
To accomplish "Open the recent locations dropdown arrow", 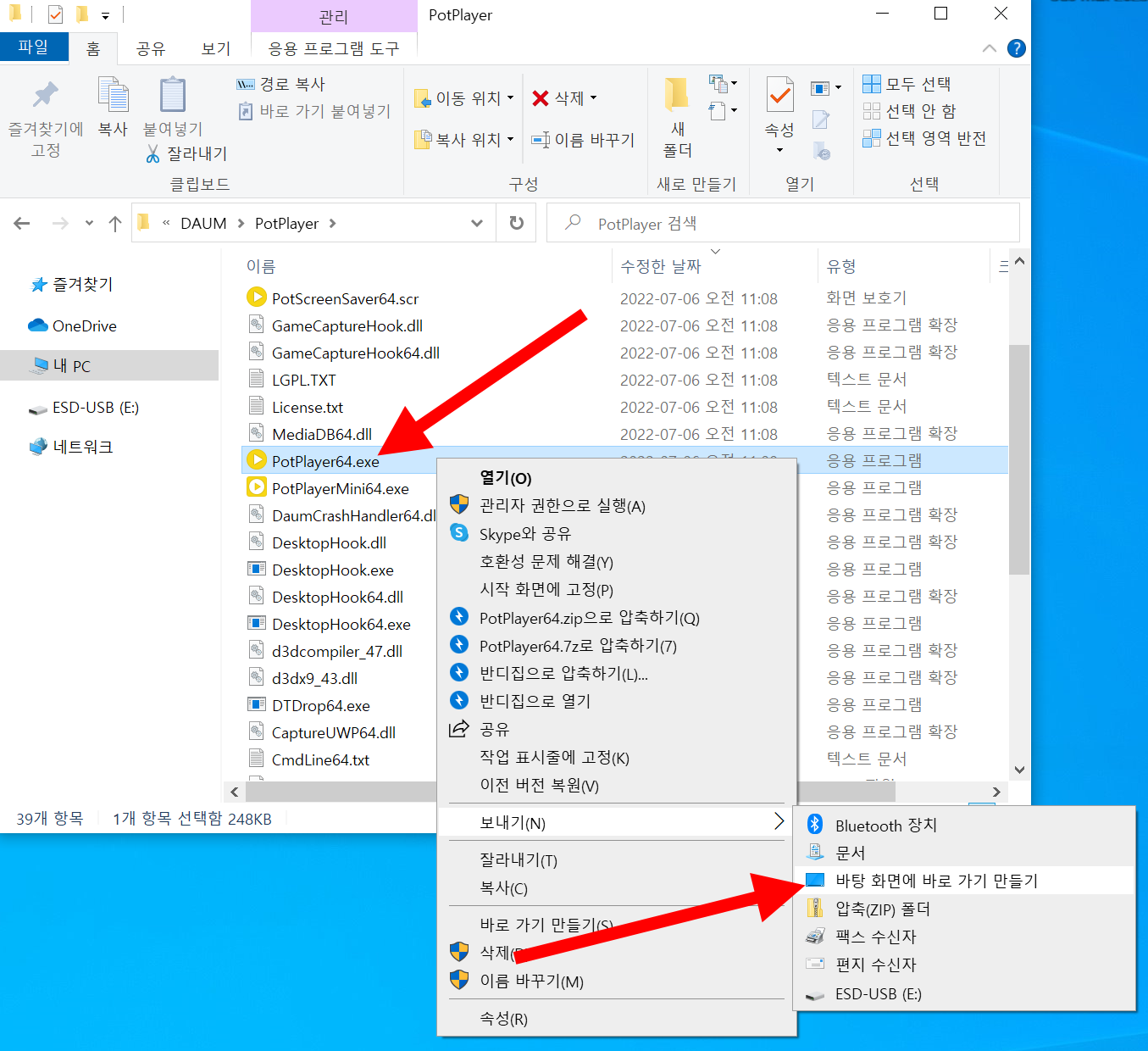I will pyautogui.click(x=89, y=223).
